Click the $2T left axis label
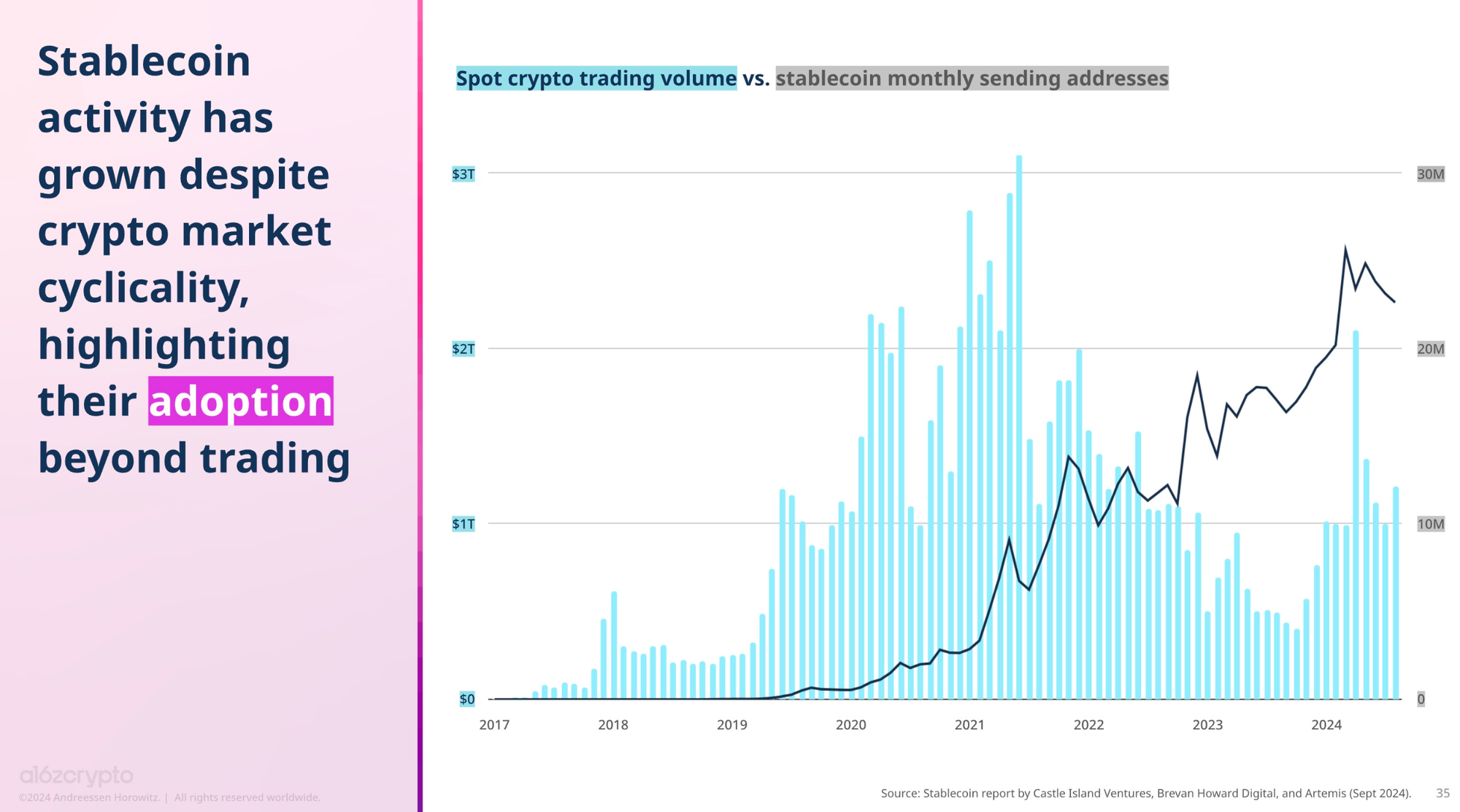Screen dimensions: 1460x812 463,349
